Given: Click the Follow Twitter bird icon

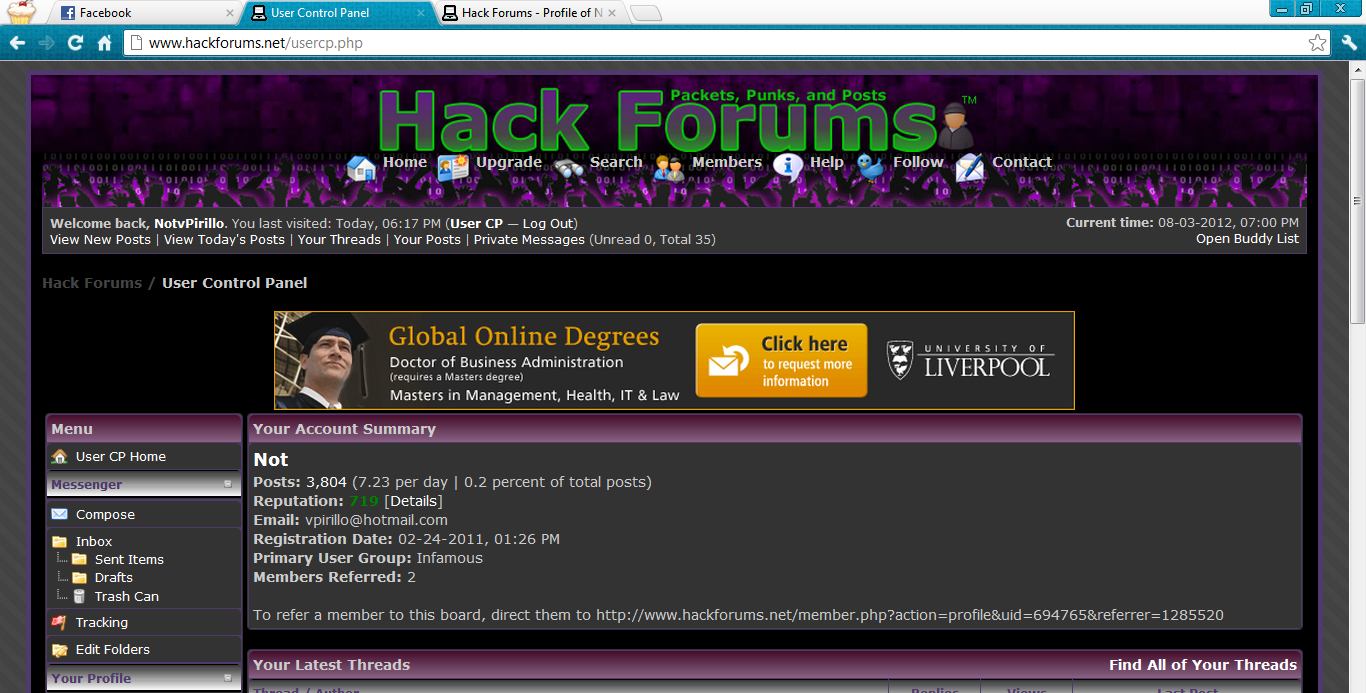Looking at the screenshot, I should (871, 167).
